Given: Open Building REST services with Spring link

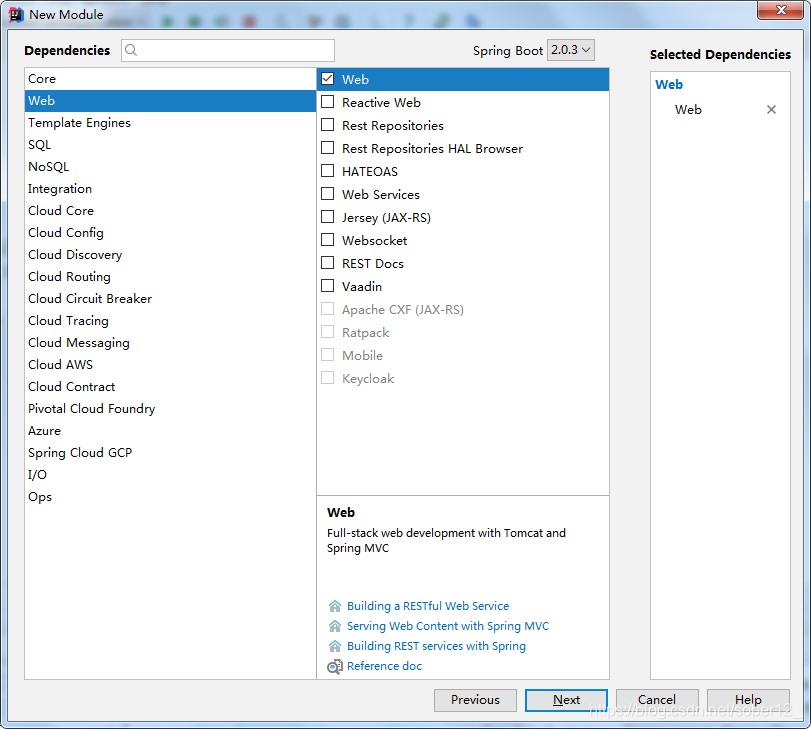Looking at the screenshot, I should [436, 646].
